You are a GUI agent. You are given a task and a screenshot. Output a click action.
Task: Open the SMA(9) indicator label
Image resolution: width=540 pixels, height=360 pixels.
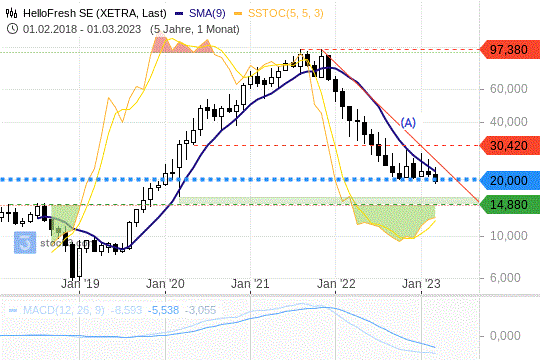207,13
